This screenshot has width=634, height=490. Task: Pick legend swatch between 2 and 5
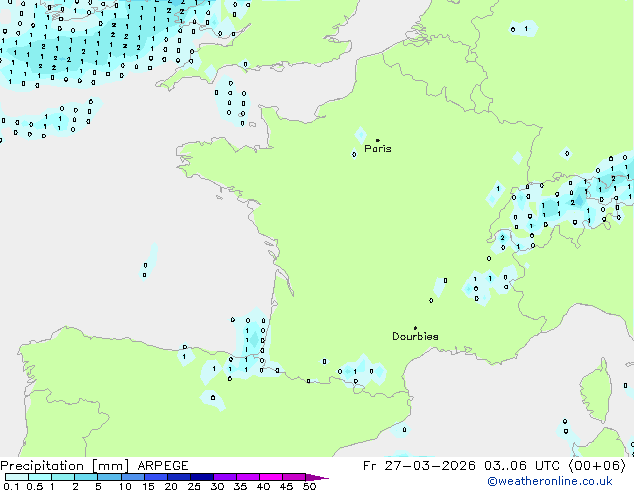tap(86, 477)
